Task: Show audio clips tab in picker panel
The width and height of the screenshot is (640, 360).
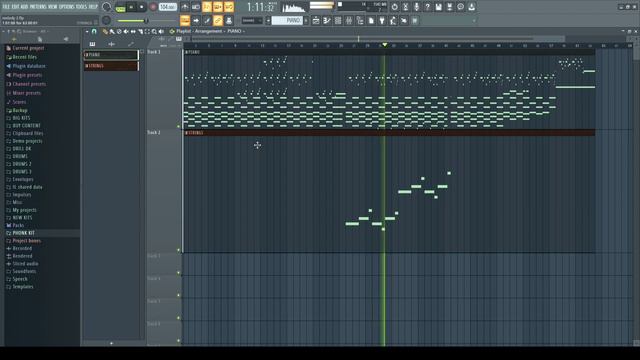Action: coord(111,44)
